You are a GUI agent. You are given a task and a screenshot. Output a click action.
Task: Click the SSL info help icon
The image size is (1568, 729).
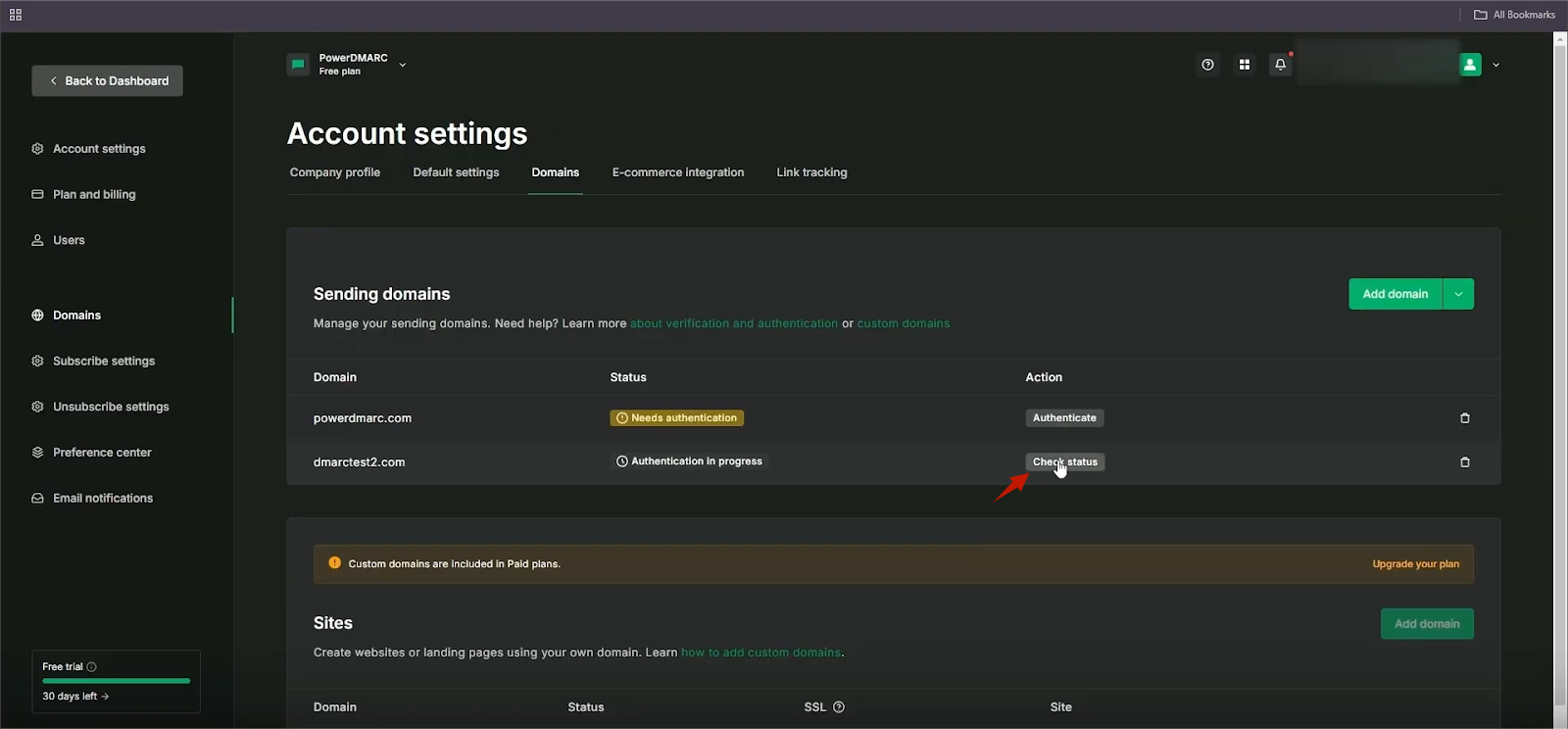pyautogui.click(x=839, y=707)
